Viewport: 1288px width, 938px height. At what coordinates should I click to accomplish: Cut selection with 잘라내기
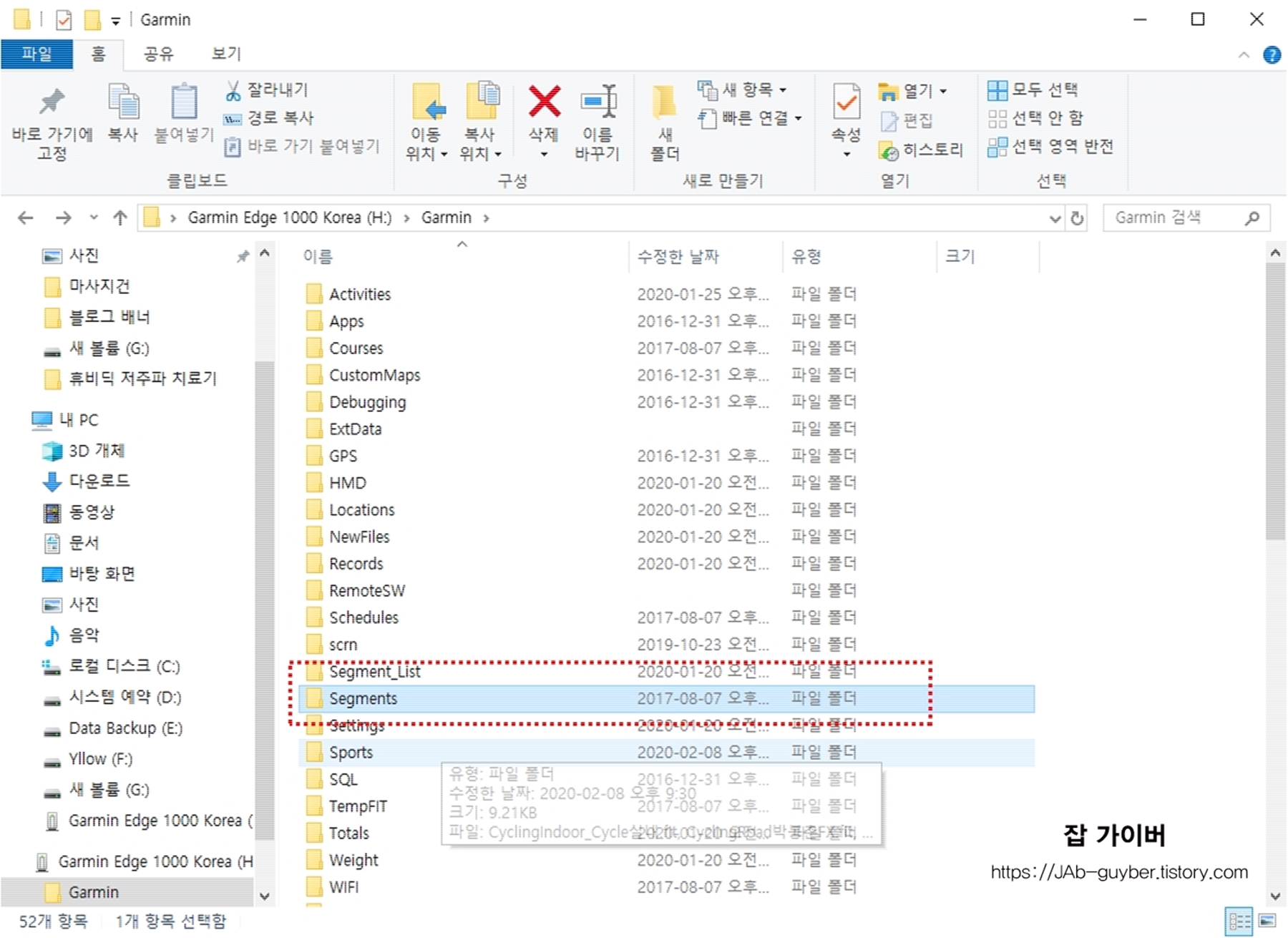[x=266, y=90]
